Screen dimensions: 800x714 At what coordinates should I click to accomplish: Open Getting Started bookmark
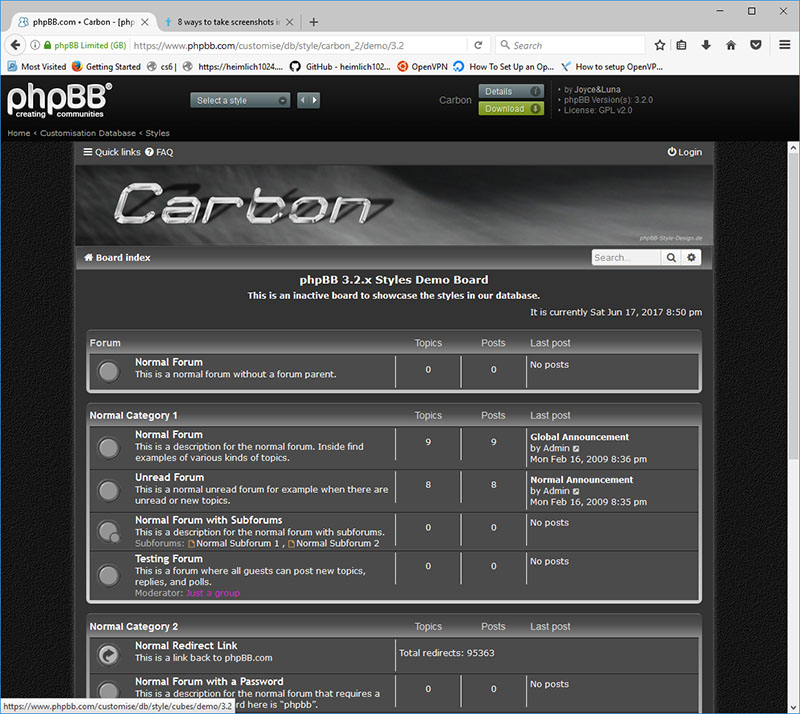(106, 66)
